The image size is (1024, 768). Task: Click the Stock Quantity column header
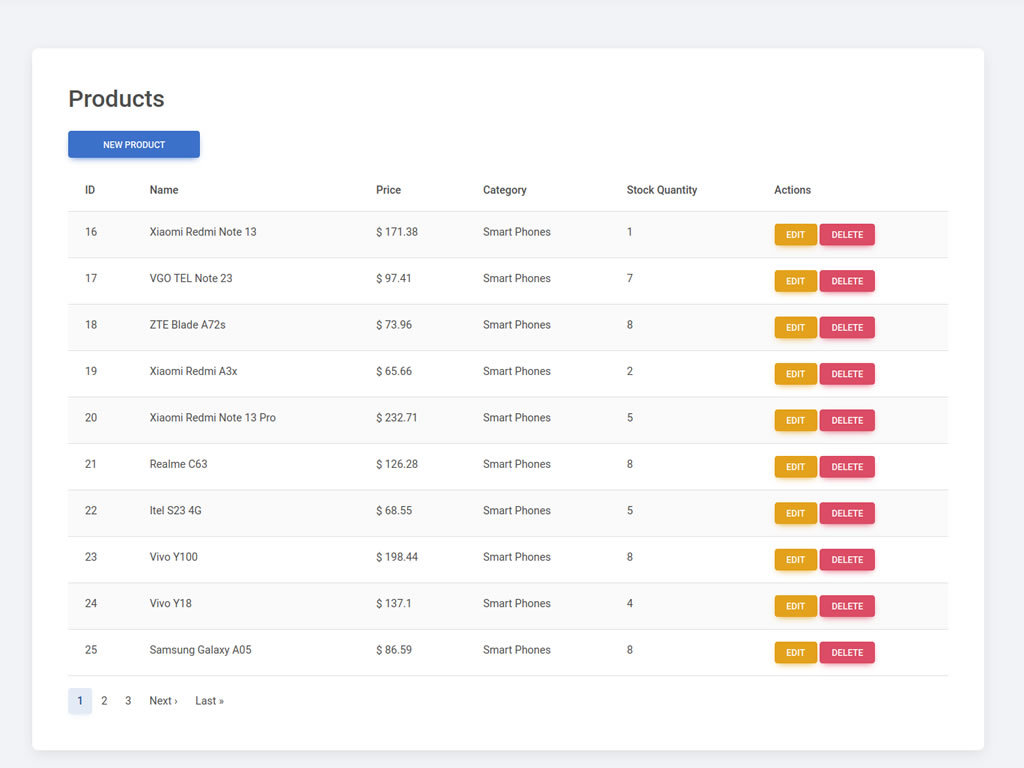[x=661, y=190]
